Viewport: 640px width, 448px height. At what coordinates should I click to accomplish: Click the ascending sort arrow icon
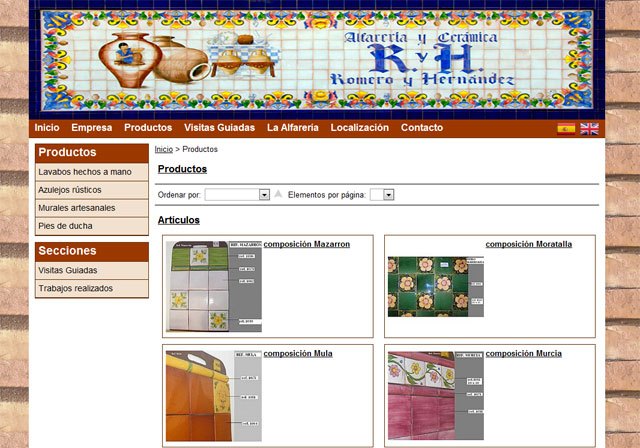[x=278, y=195]
